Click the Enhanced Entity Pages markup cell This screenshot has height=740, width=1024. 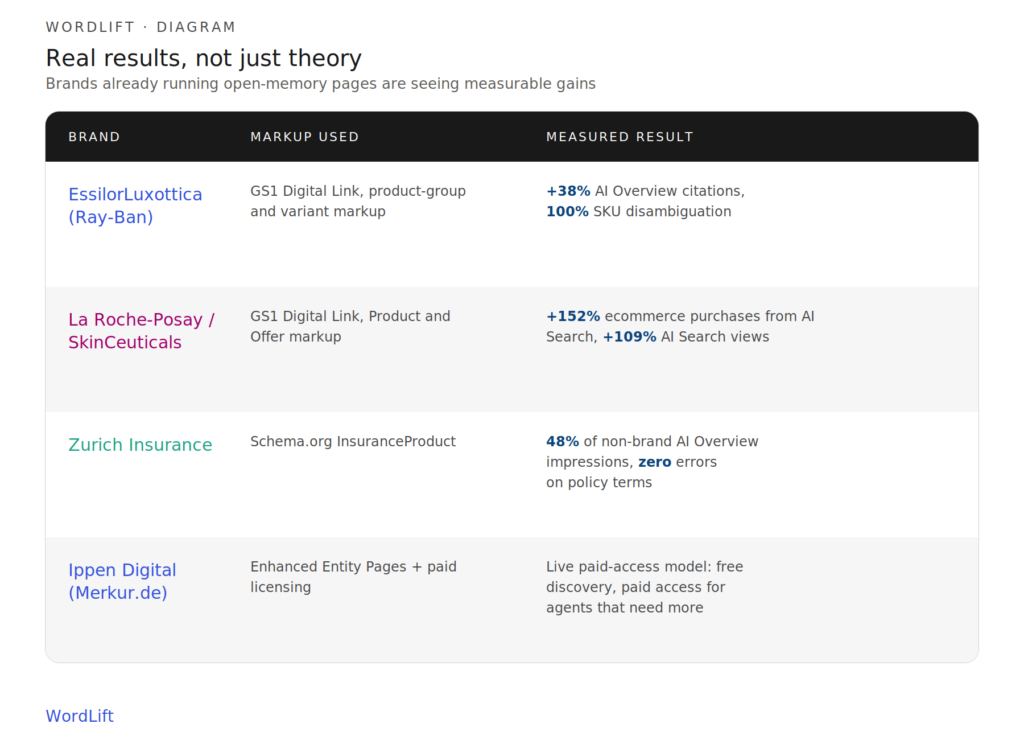coord(353,577)
